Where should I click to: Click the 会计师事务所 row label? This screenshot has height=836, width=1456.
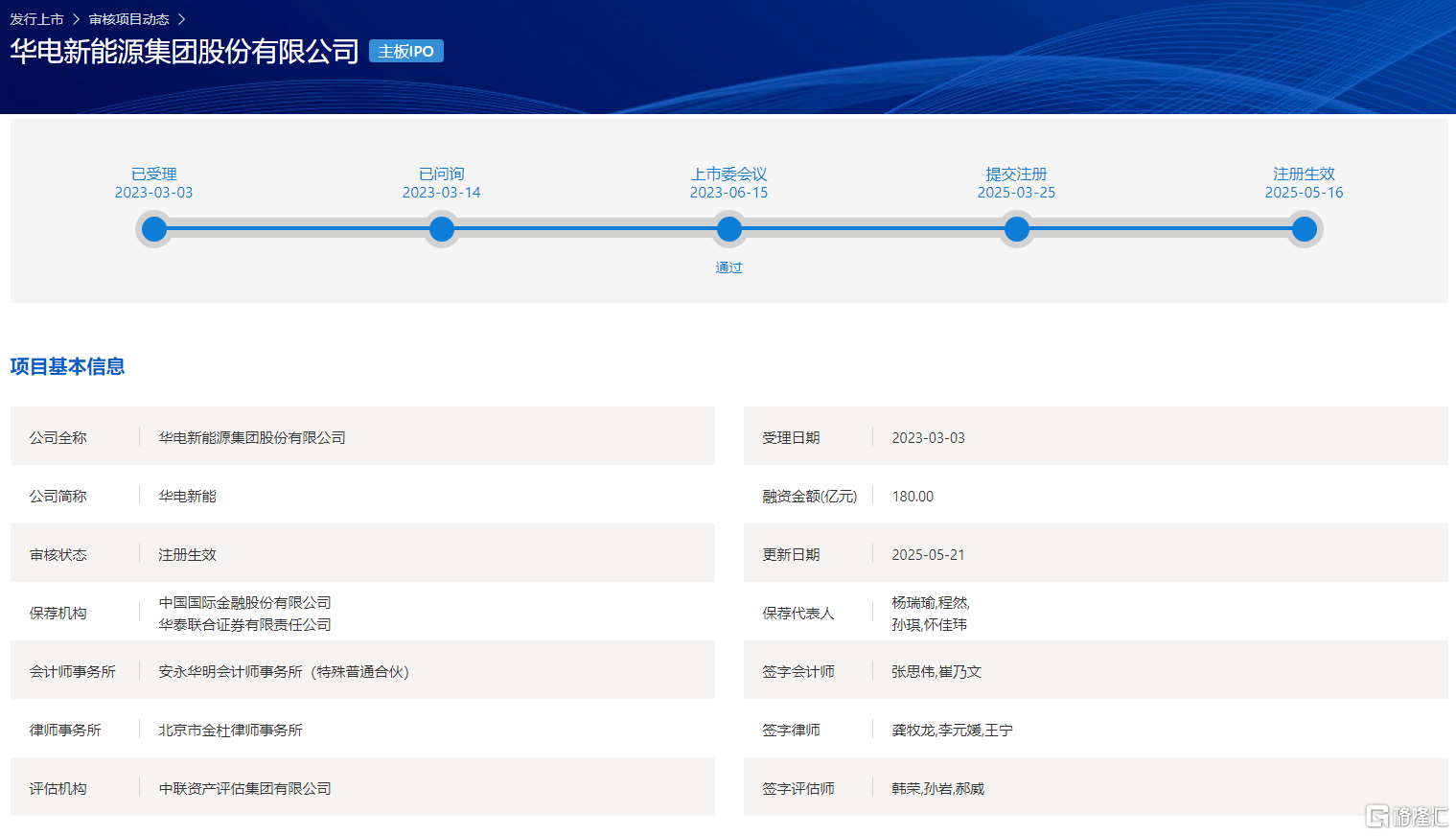(x=73, y=671)
